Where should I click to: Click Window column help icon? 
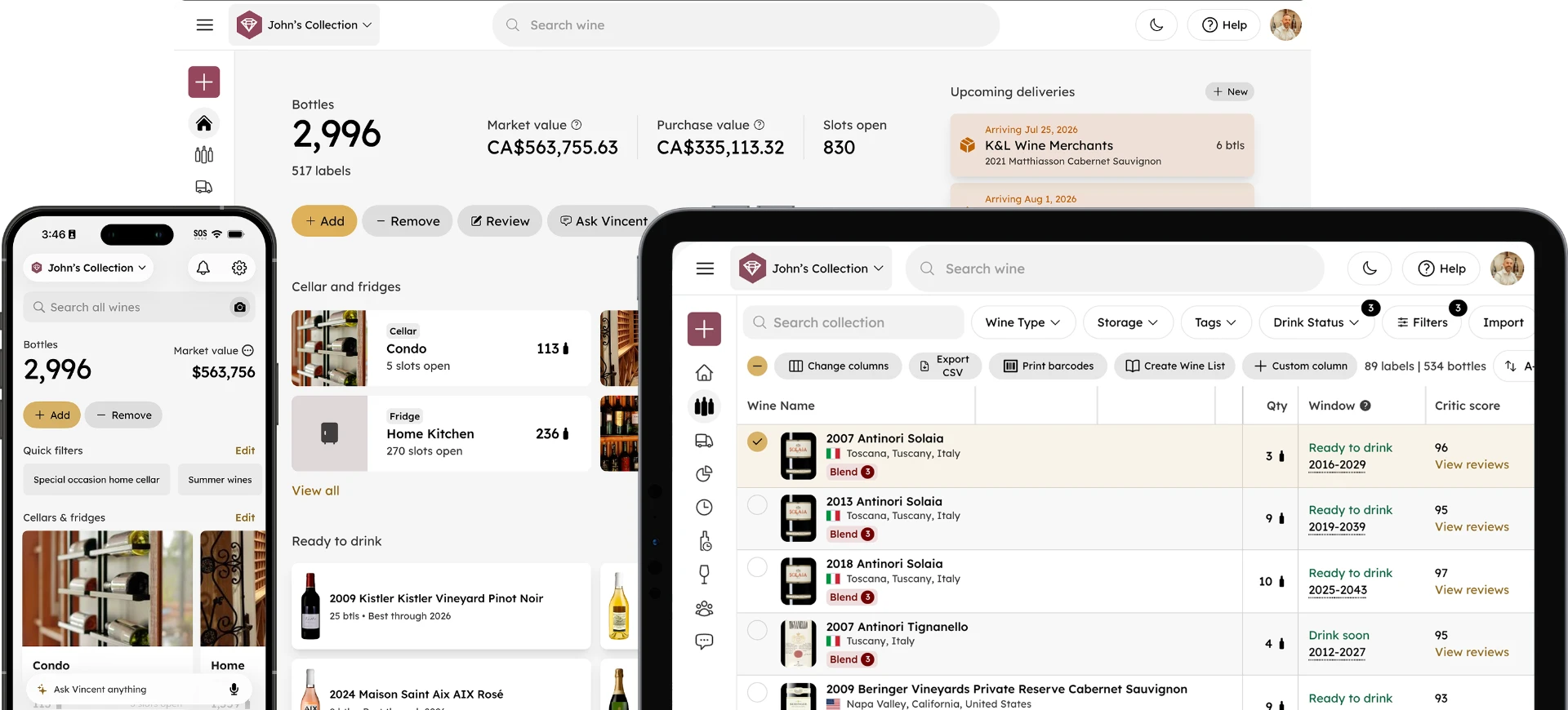pos(1365,406)
